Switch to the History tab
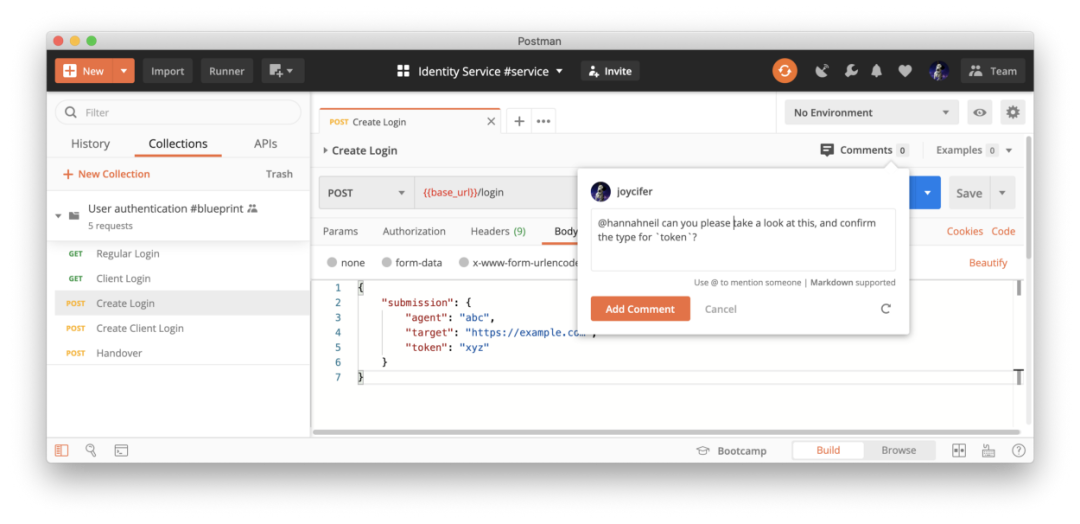Viewport: 1080px width, 524px height. (x=90, y=144)
